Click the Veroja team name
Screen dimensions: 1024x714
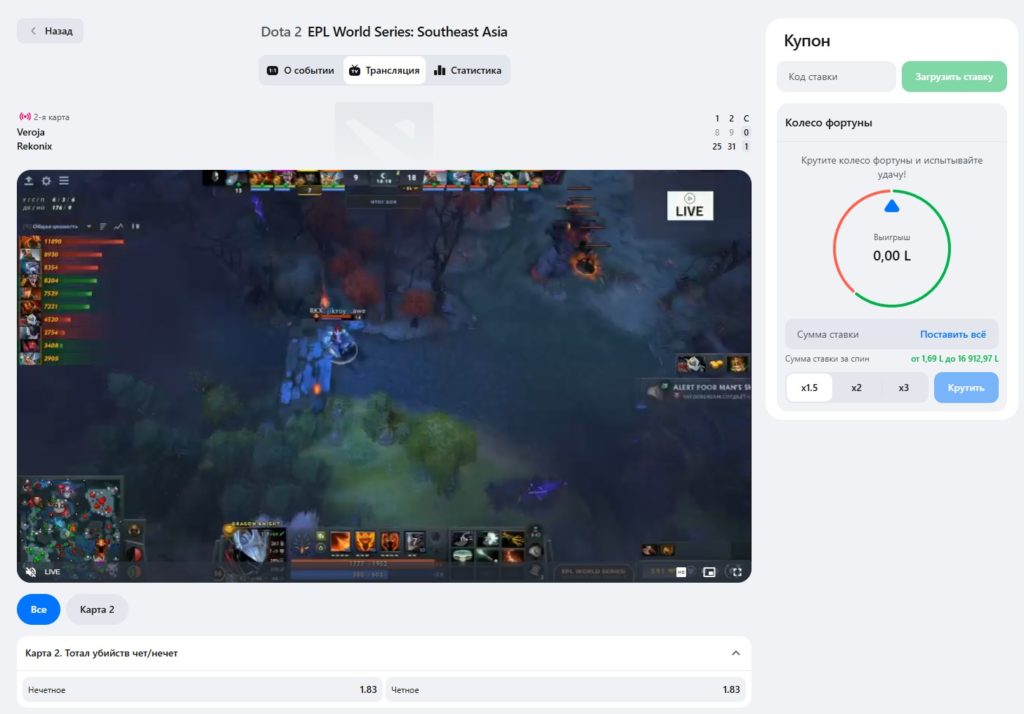click(31, 132)
